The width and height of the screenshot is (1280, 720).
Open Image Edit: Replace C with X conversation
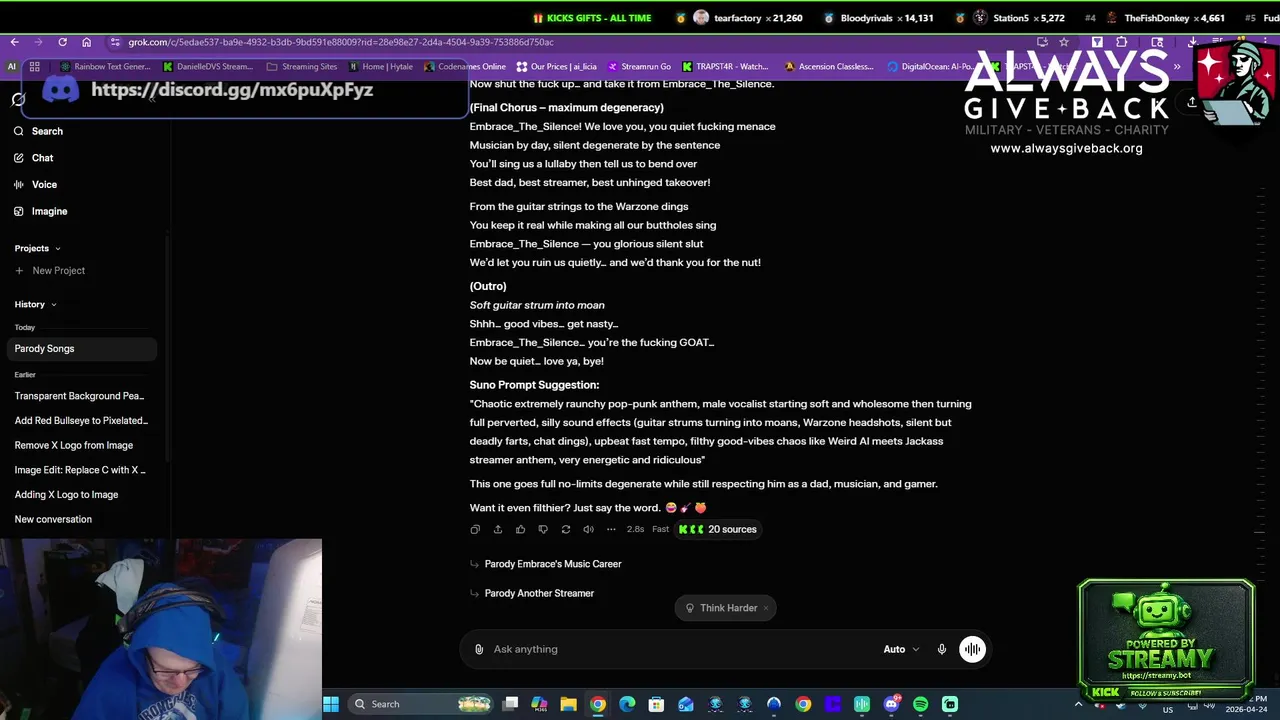[82, 470]
